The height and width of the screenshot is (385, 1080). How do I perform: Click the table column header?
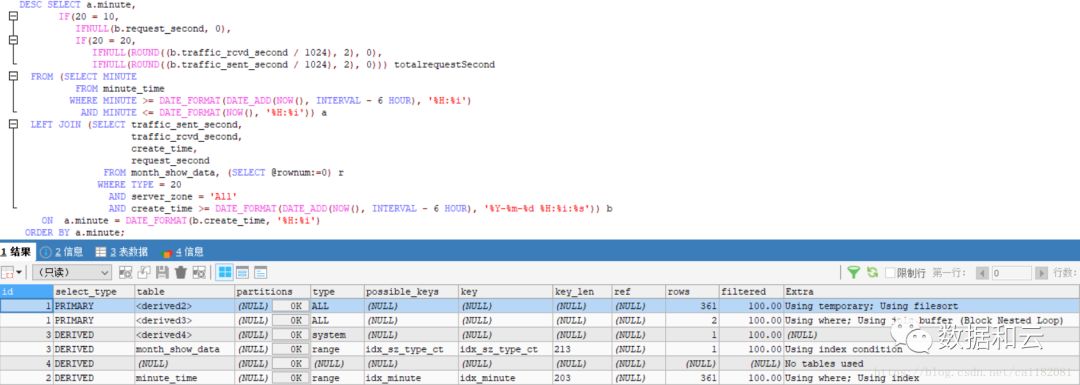184,291
